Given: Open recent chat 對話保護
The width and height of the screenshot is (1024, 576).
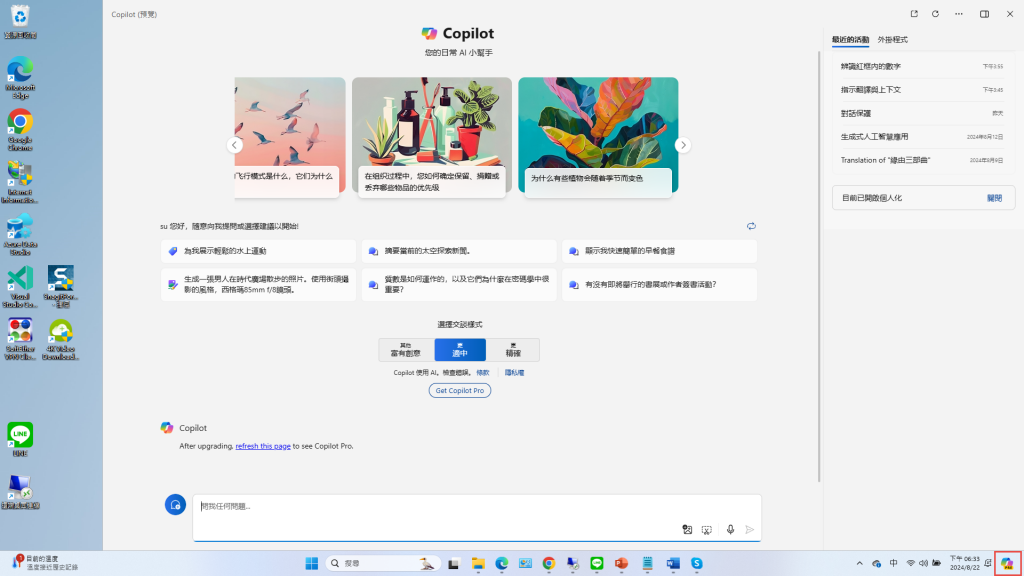Looking at the screenshot, I should point(922,114).
